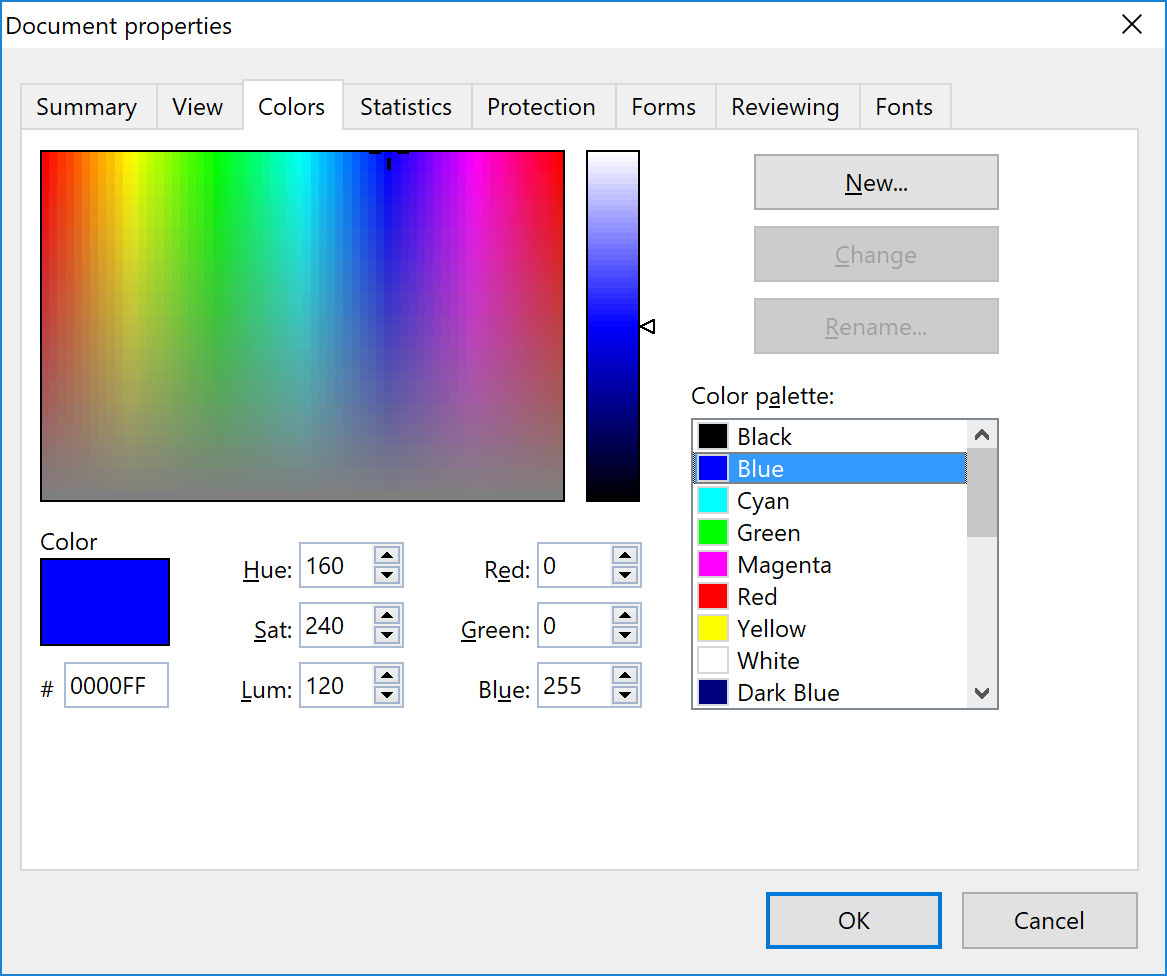Select Cyan in the color palette
1167x976 pixels.
(x=763, y=501)
